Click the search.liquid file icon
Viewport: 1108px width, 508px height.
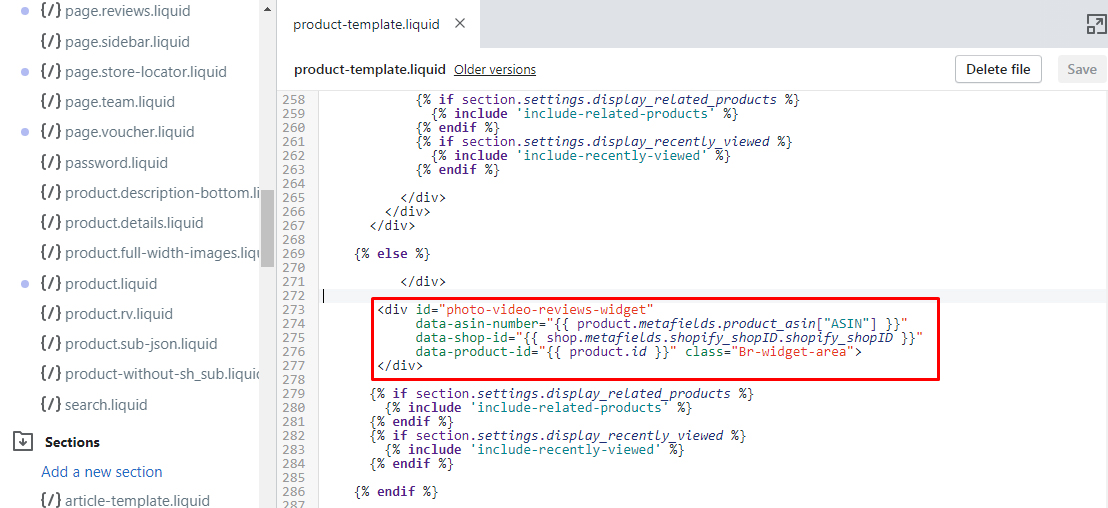(x=51, y=405)
